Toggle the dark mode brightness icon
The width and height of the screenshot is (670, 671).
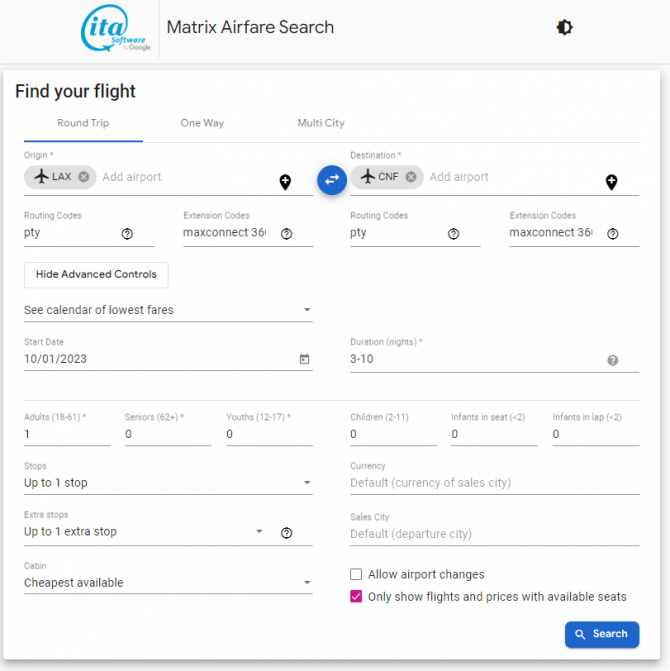click(x=564, y=27)
